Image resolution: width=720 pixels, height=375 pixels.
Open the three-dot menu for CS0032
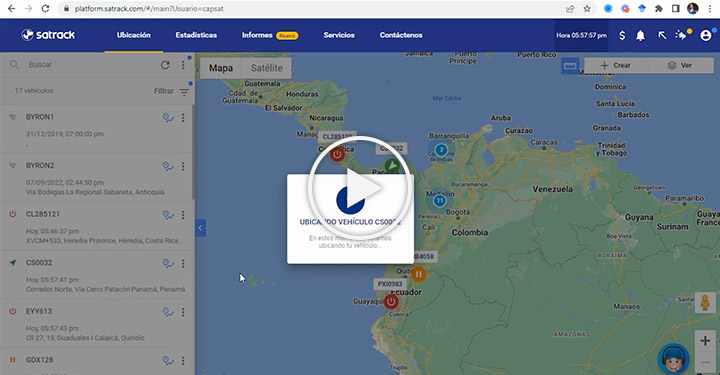point(183,263)
